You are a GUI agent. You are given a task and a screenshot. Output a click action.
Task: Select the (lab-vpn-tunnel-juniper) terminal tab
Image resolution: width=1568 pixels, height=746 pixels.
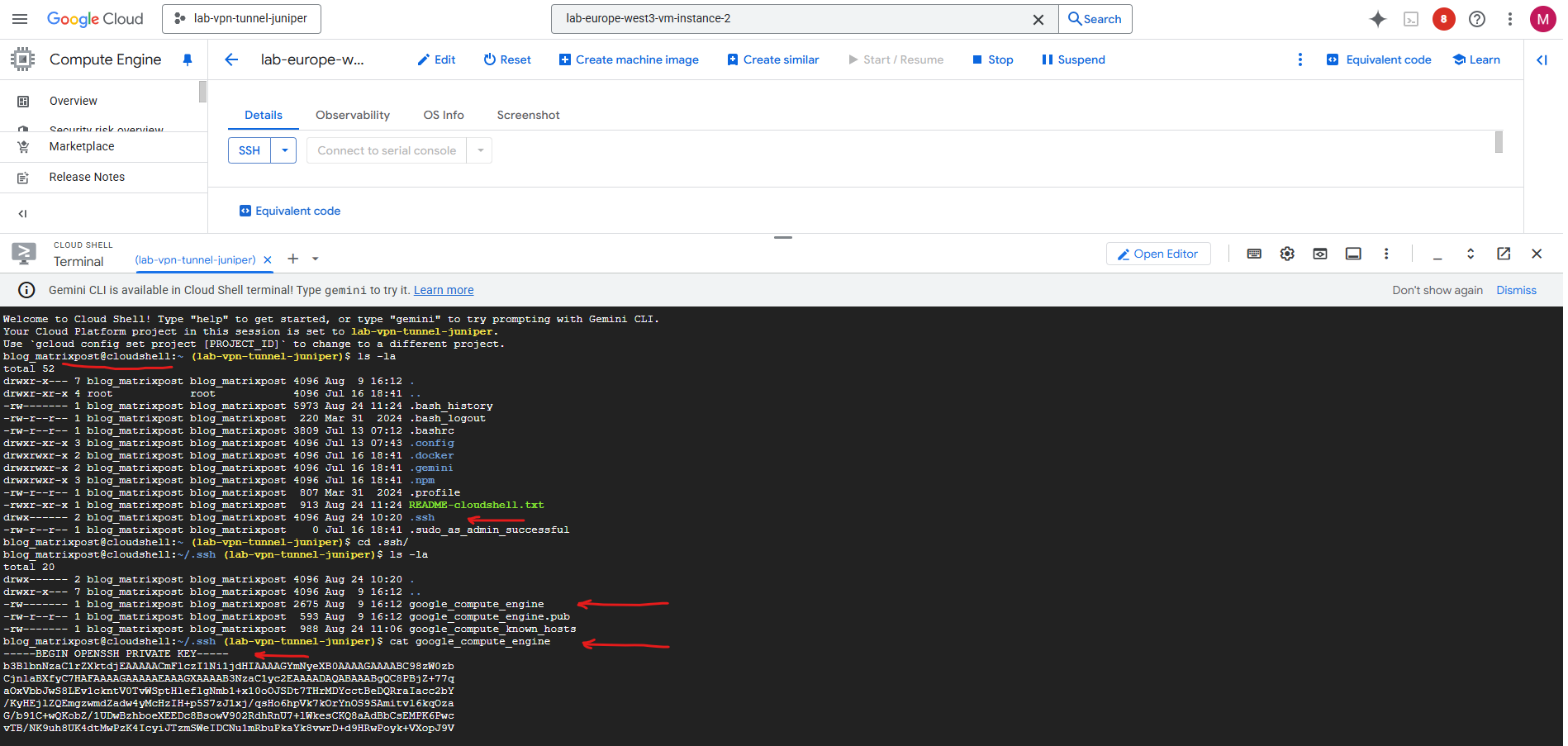195,259
